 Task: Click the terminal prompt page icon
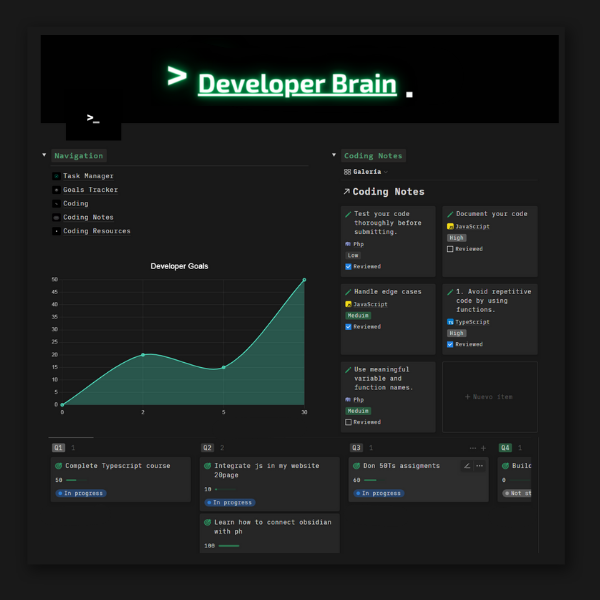pos(93,119)
